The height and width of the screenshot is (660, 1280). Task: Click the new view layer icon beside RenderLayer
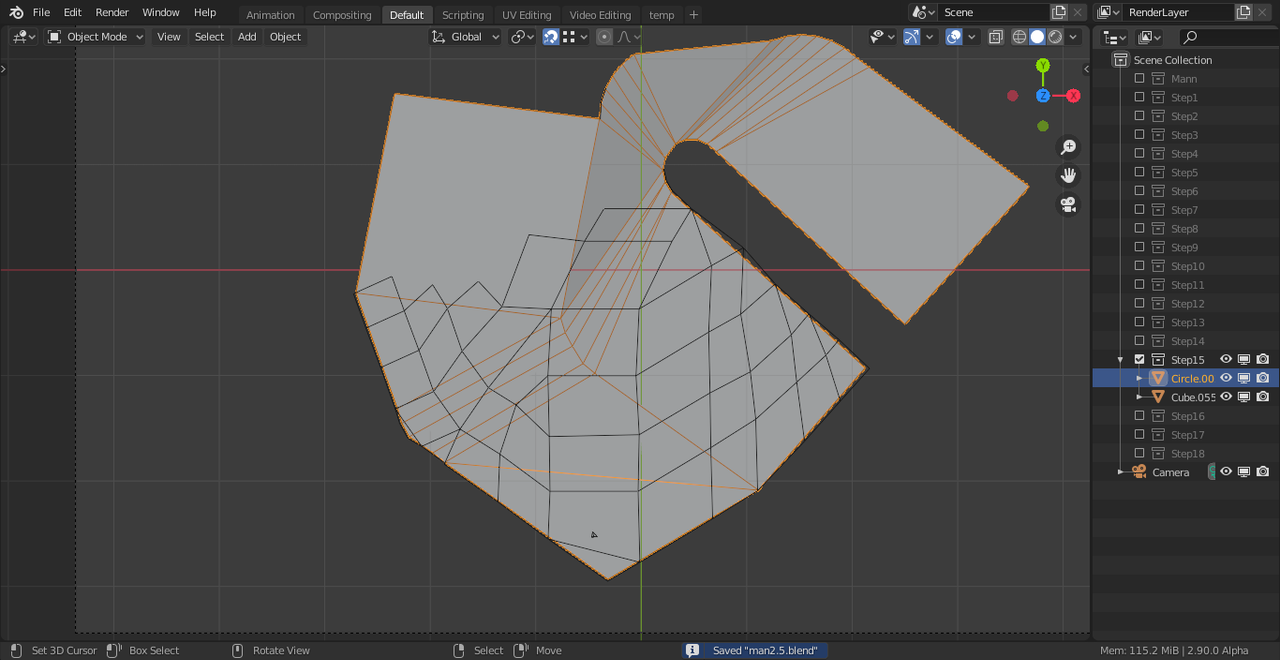tap(1243, 12)
